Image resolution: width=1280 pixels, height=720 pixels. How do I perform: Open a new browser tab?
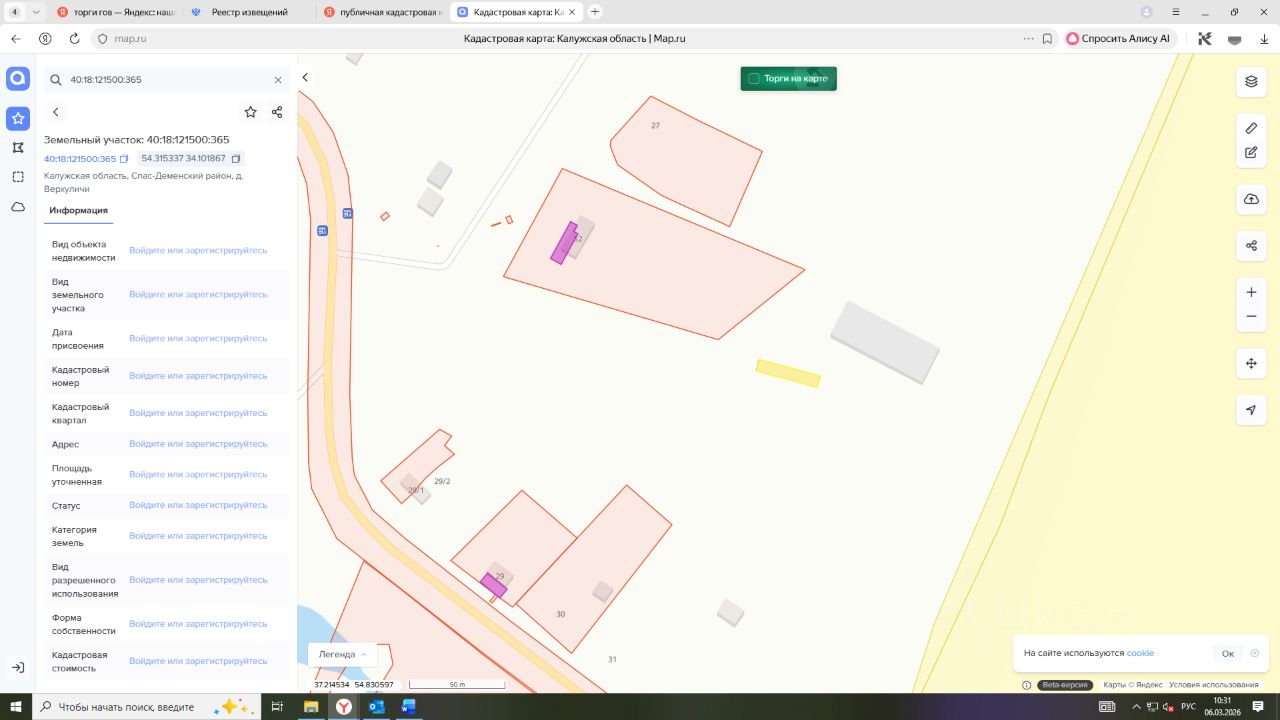coord(595,12)
